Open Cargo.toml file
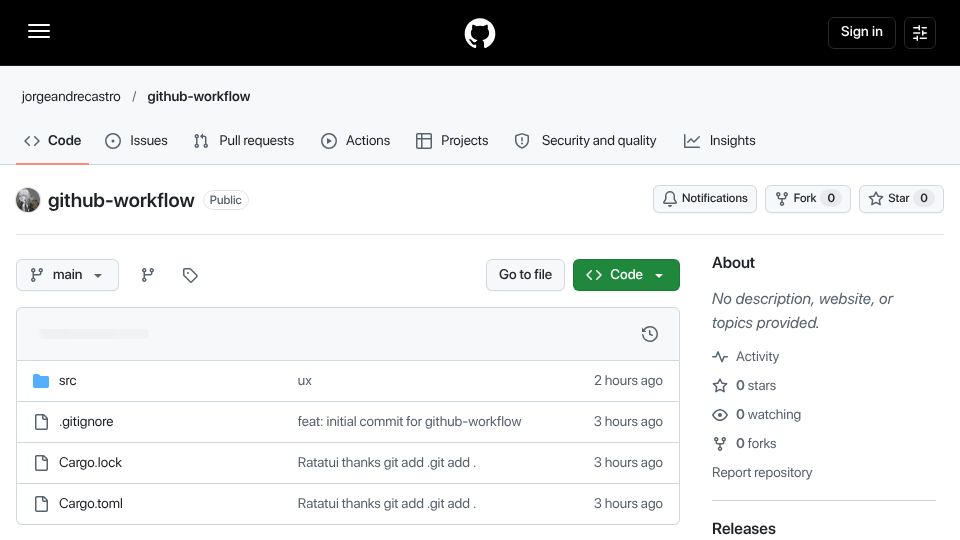This screenshot has width=960, height=540. pyautogui.click(x=91, y=504)
